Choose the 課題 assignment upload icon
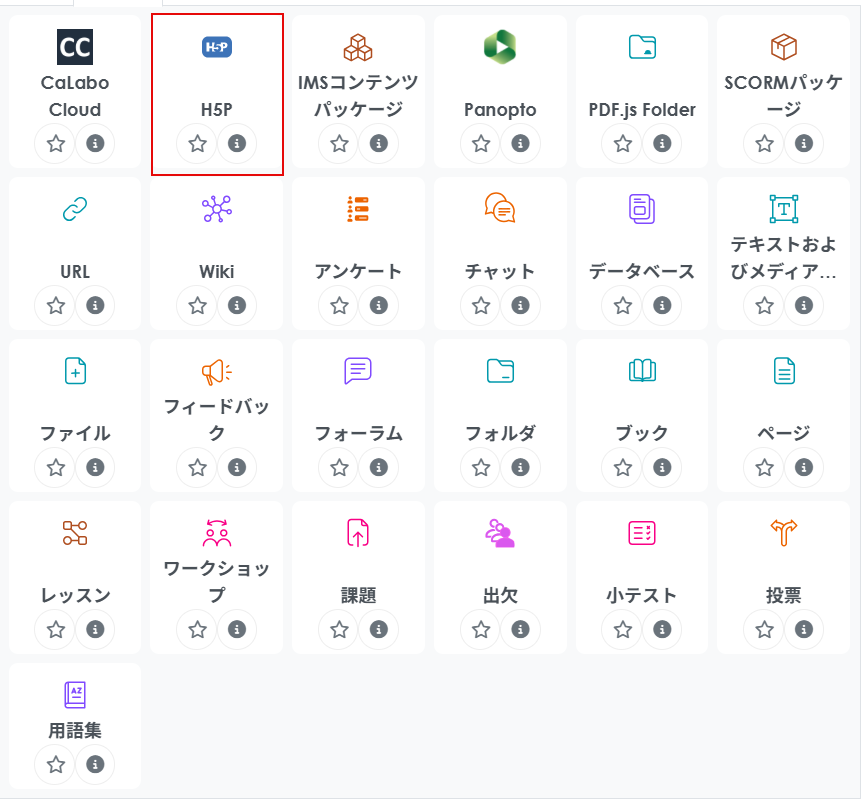 point(358,532)
